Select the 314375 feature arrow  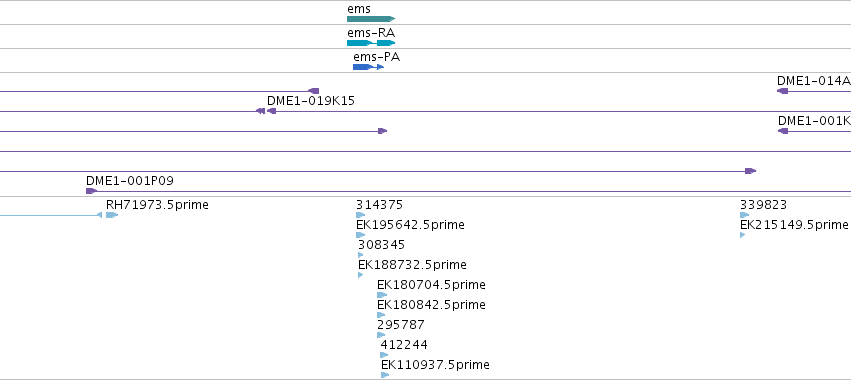click(360, 215)
